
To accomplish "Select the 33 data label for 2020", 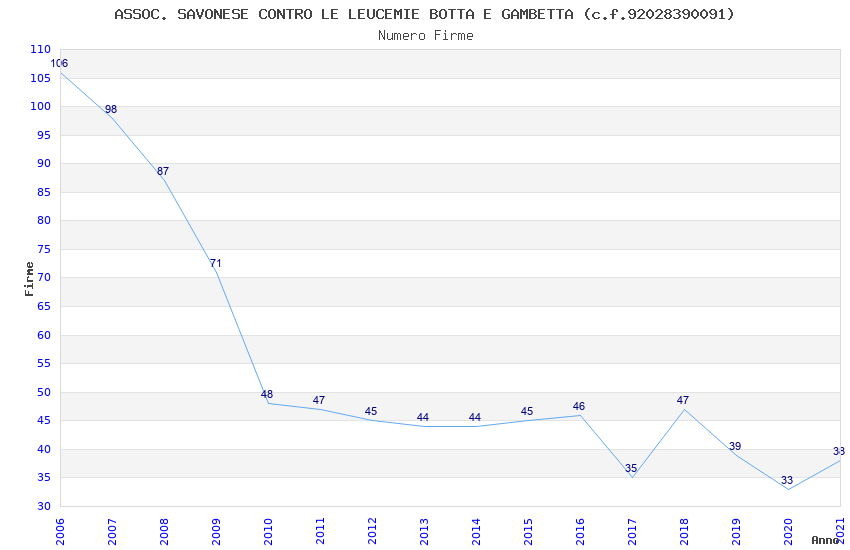I will pos(787,481).
